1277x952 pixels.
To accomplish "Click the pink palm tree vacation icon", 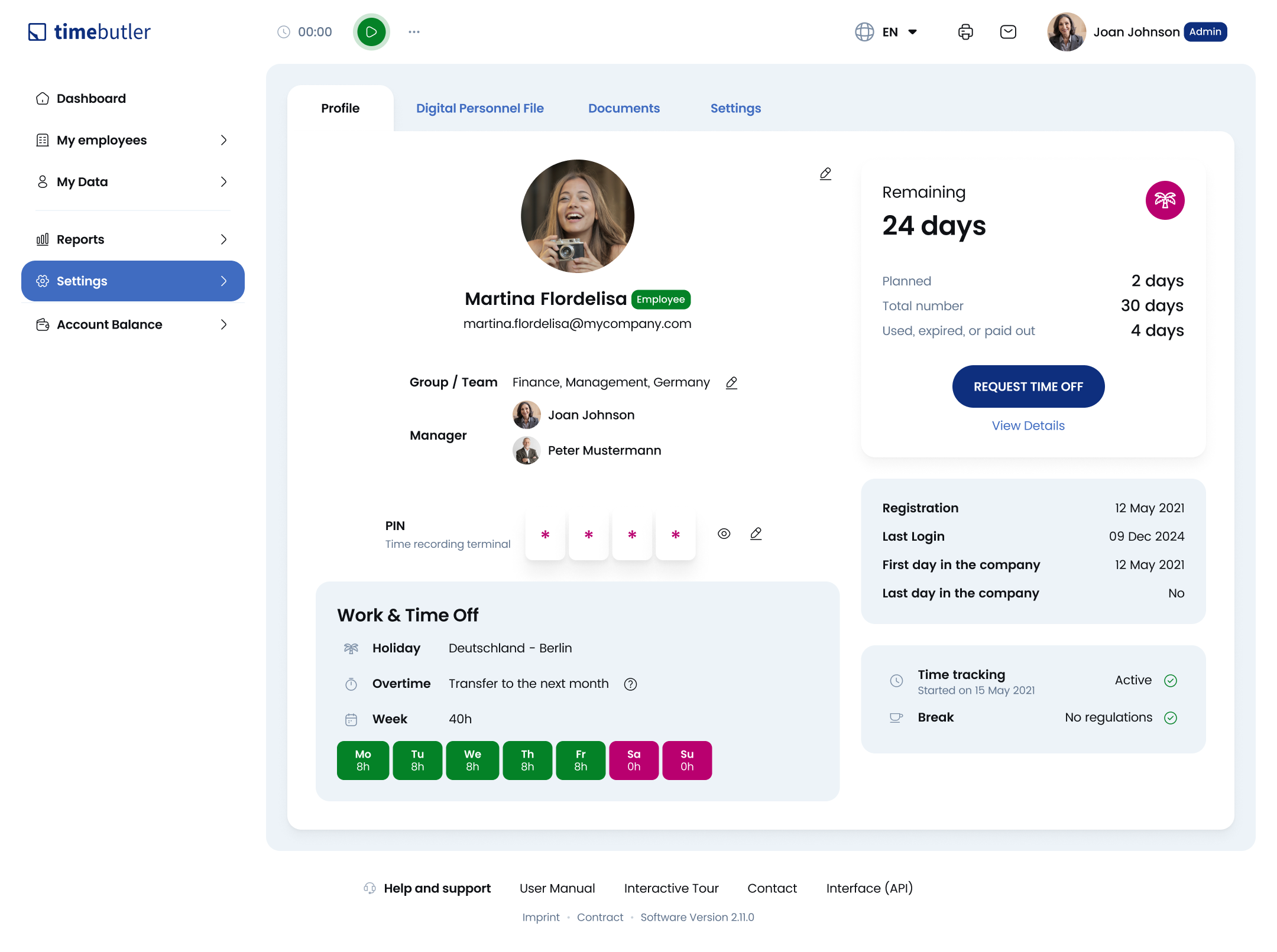I will click(x=1165, y=200).
